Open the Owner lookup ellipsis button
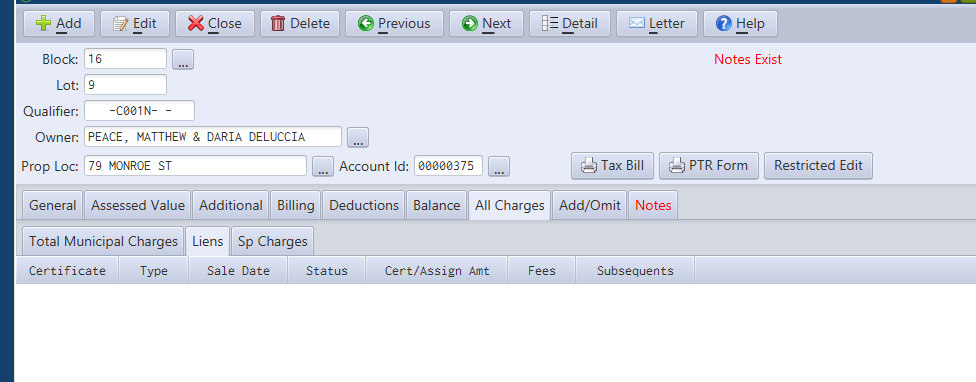The width and height of the screenshot is (976, 382). tap(358, 137)
